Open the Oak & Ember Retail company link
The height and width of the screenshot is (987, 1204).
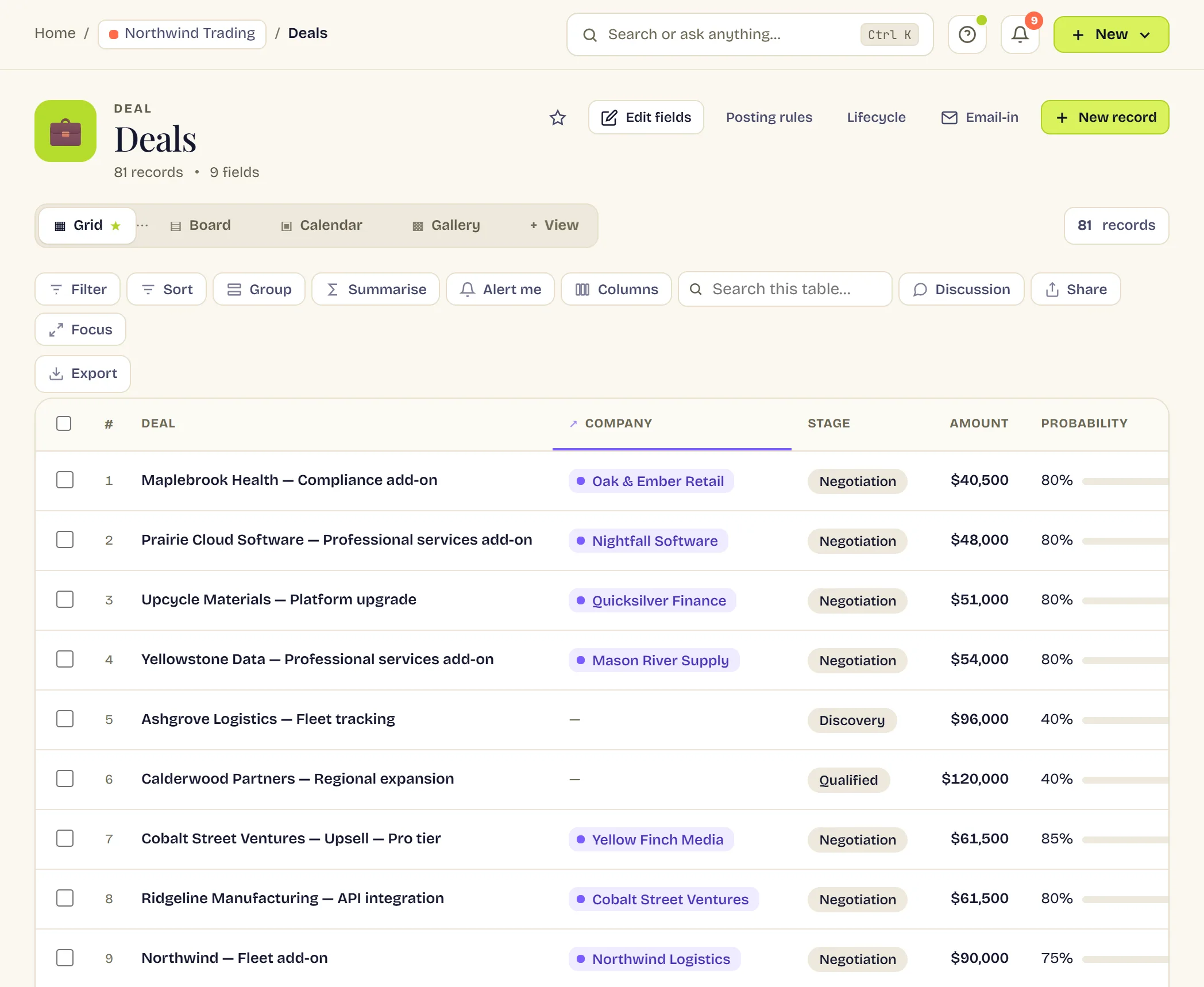point(651,481)
